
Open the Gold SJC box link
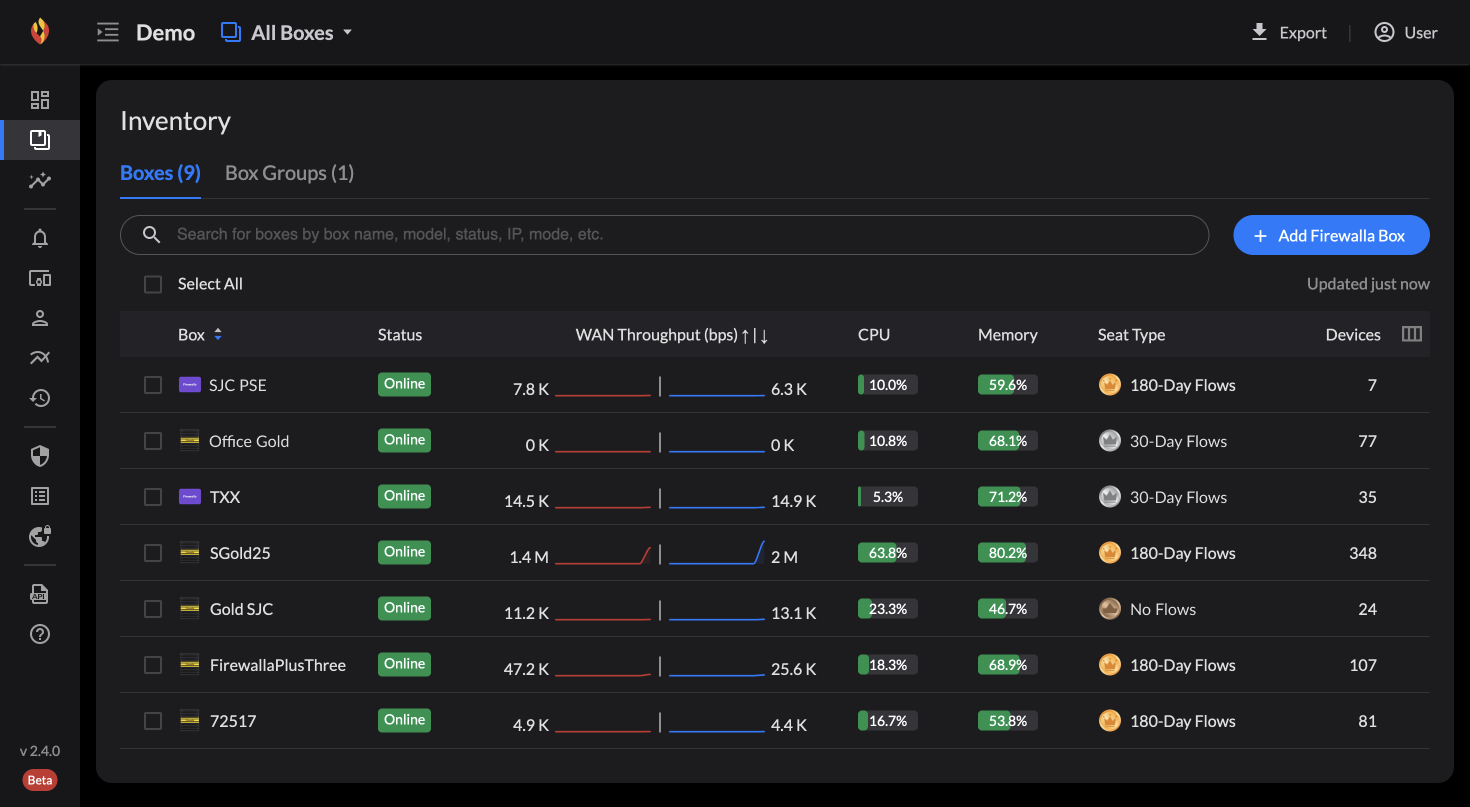coord(241,609)
